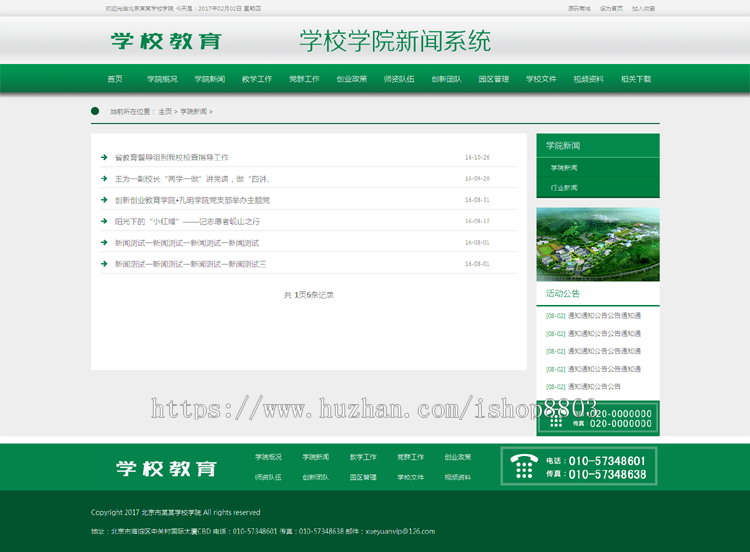Open article 省教育督导组到我校检查指导工作

[x=172, y=157]
